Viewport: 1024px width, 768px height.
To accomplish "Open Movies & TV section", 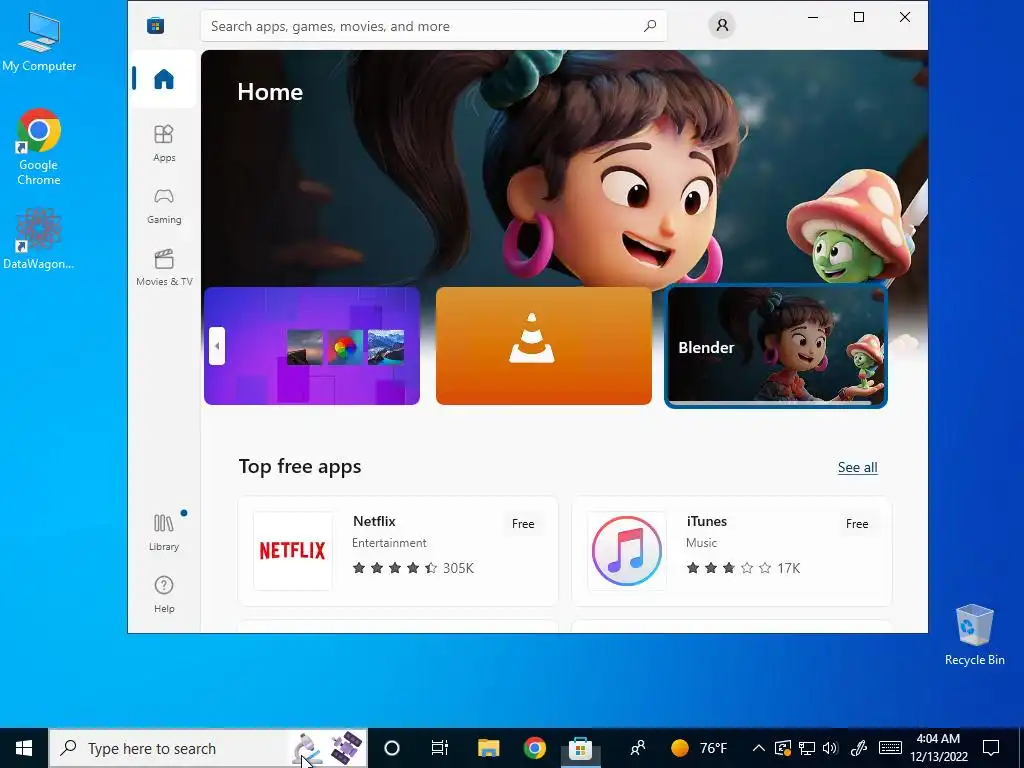I will coord(164,267).
